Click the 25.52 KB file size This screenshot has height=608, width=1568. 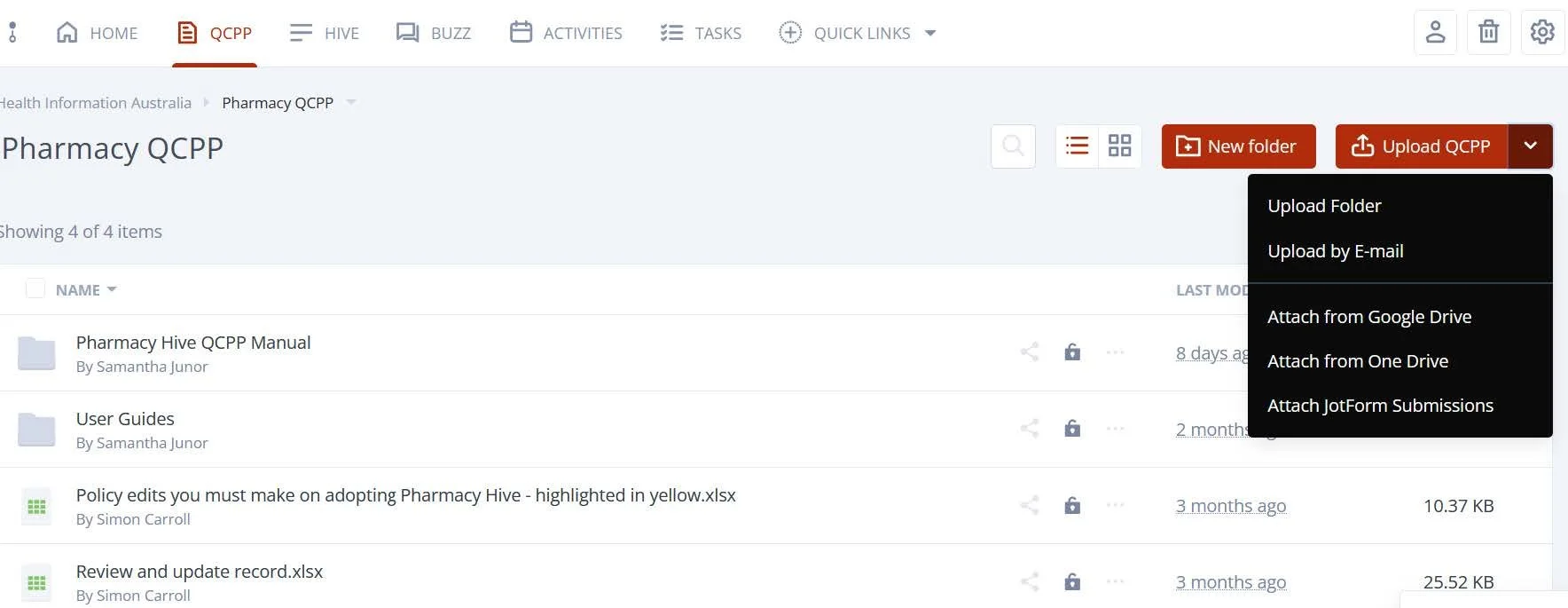pyautogui.click(x=1458, y=582)
